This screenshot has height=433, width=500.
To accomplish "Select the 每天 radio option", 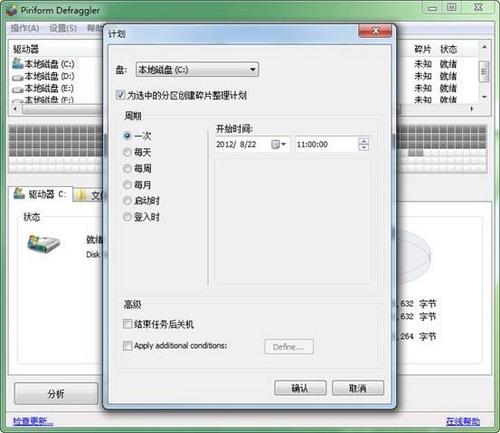I will [x=127, y=152].
